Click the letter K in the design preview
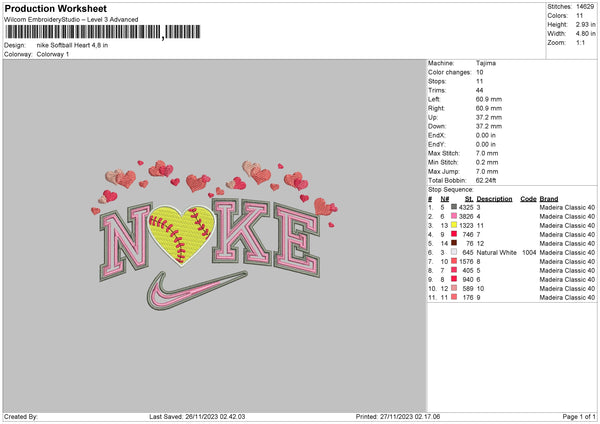600x424 pixels. [x=242, y=232]
